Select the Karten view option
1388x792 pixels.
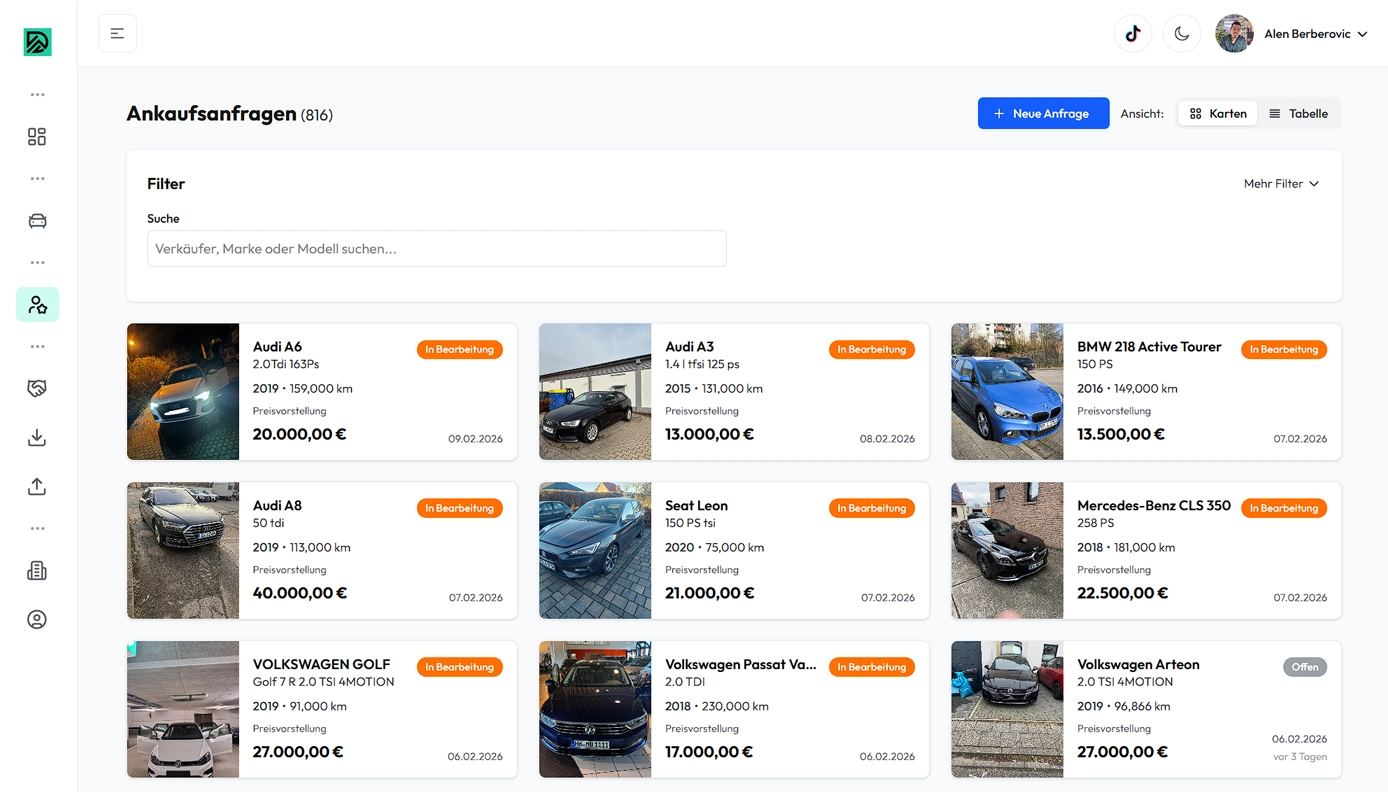pyautogui.click(x=1218, y=114)
